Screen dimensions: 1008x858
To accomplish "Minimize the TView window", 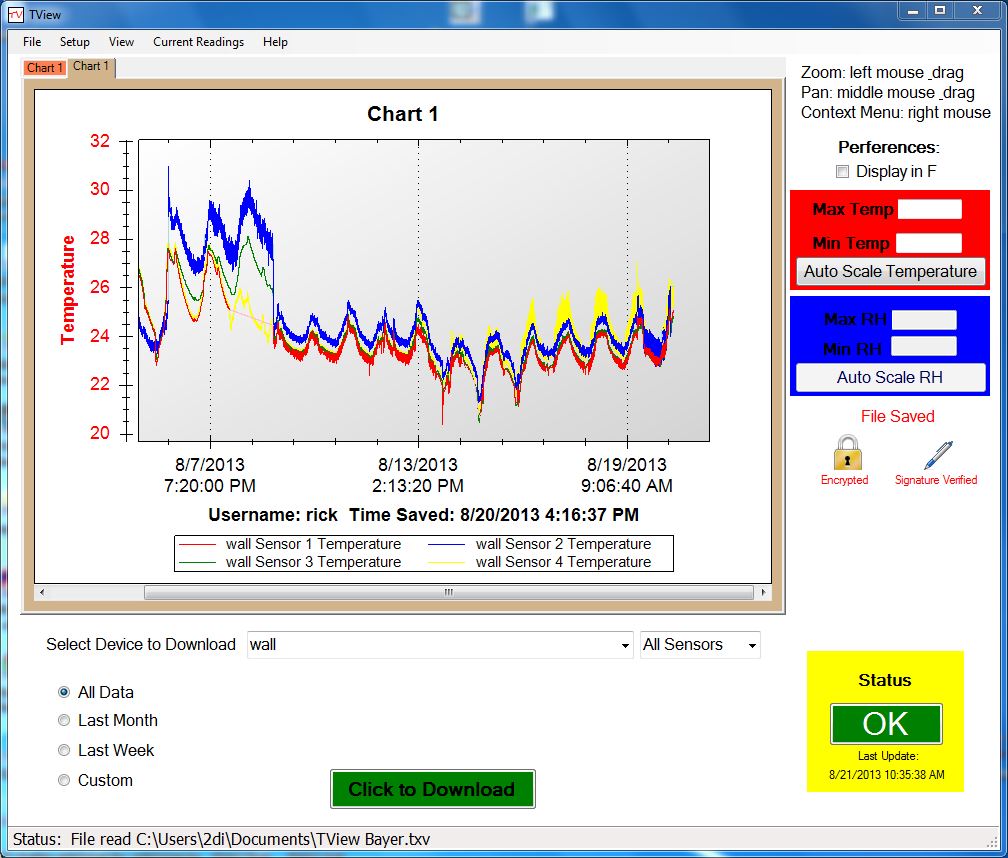I will click(x=913, y=11).
